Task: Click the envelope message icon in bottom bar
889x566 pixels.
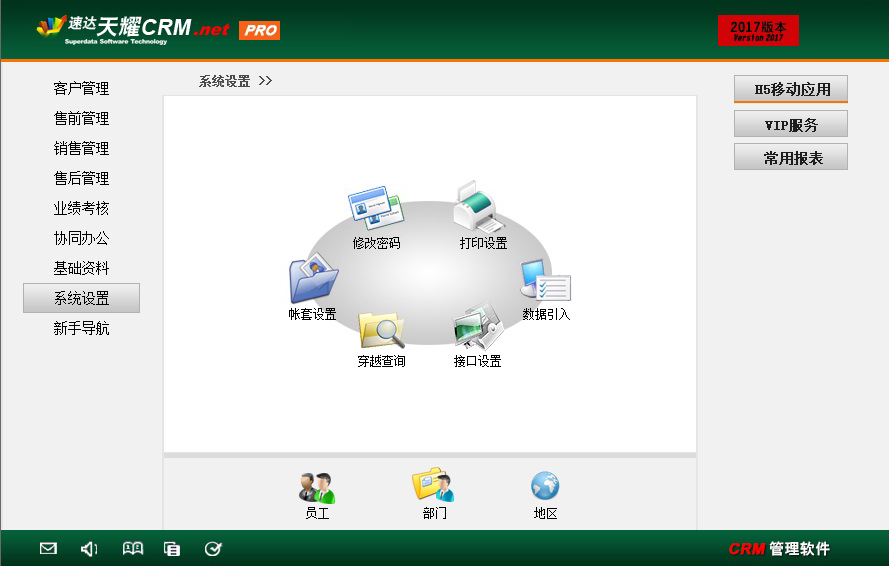Action: click(48, 548)
